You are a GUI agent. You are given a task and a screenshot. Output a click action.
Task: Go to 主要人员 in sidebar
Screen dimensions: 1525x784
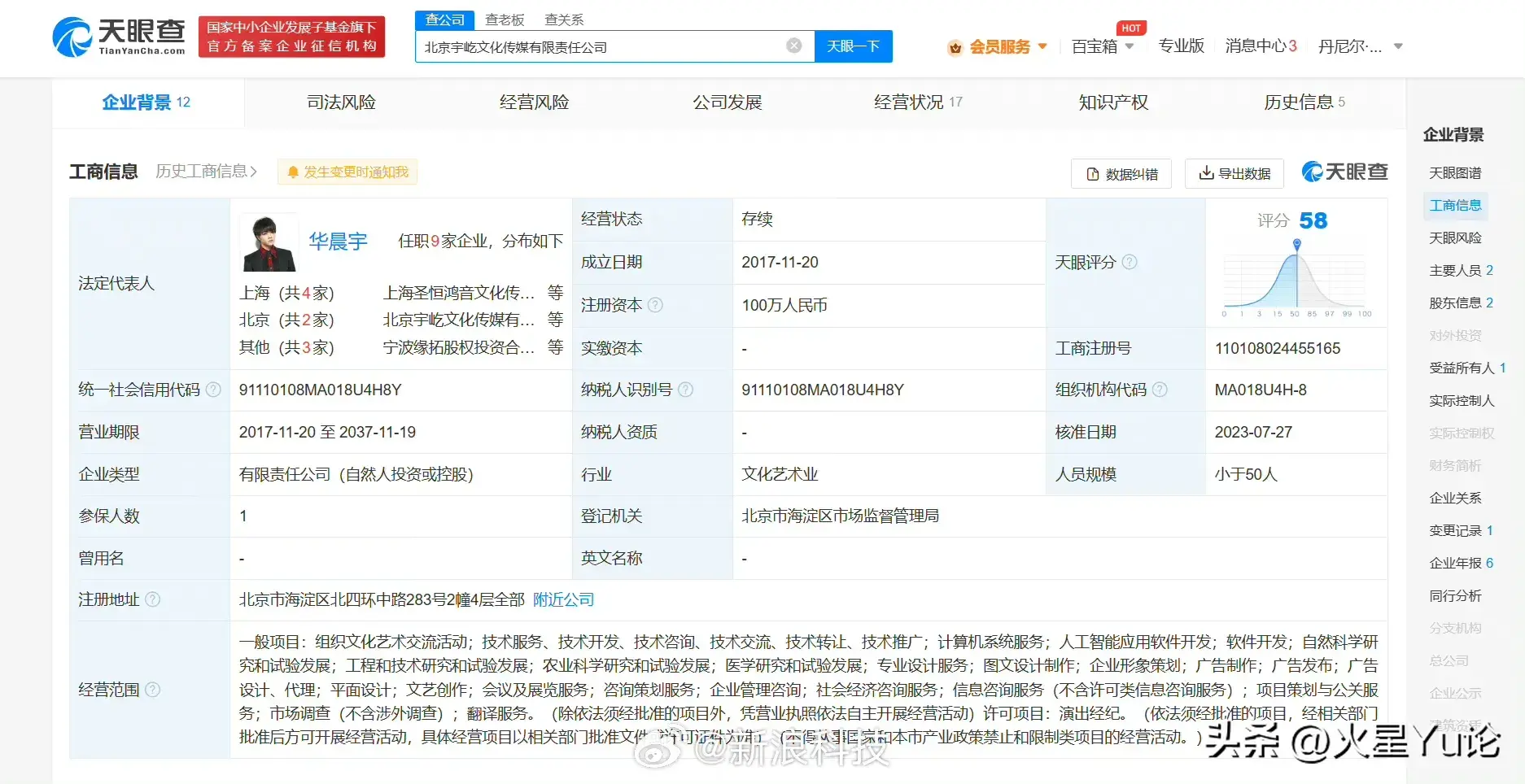[1461, 271]
